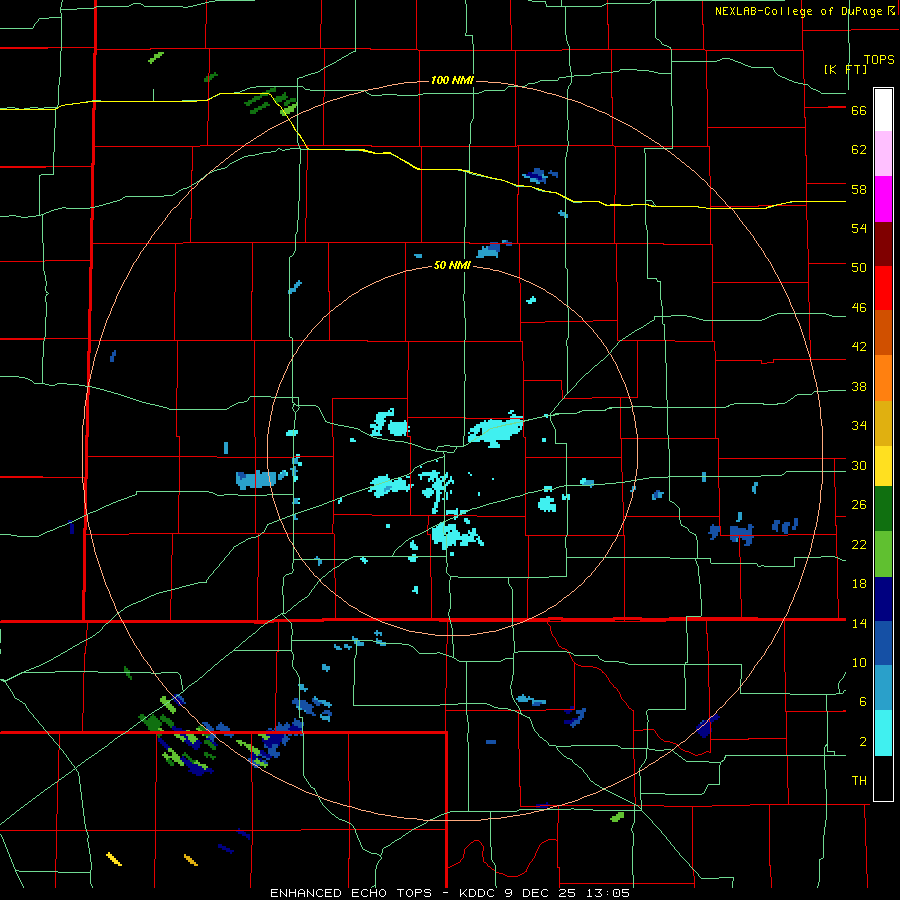Image resolution: width=900 pixels, height=900 pixels.
Task: Click the light pink swatch between 62 and 58
Action: pos(883,154)
